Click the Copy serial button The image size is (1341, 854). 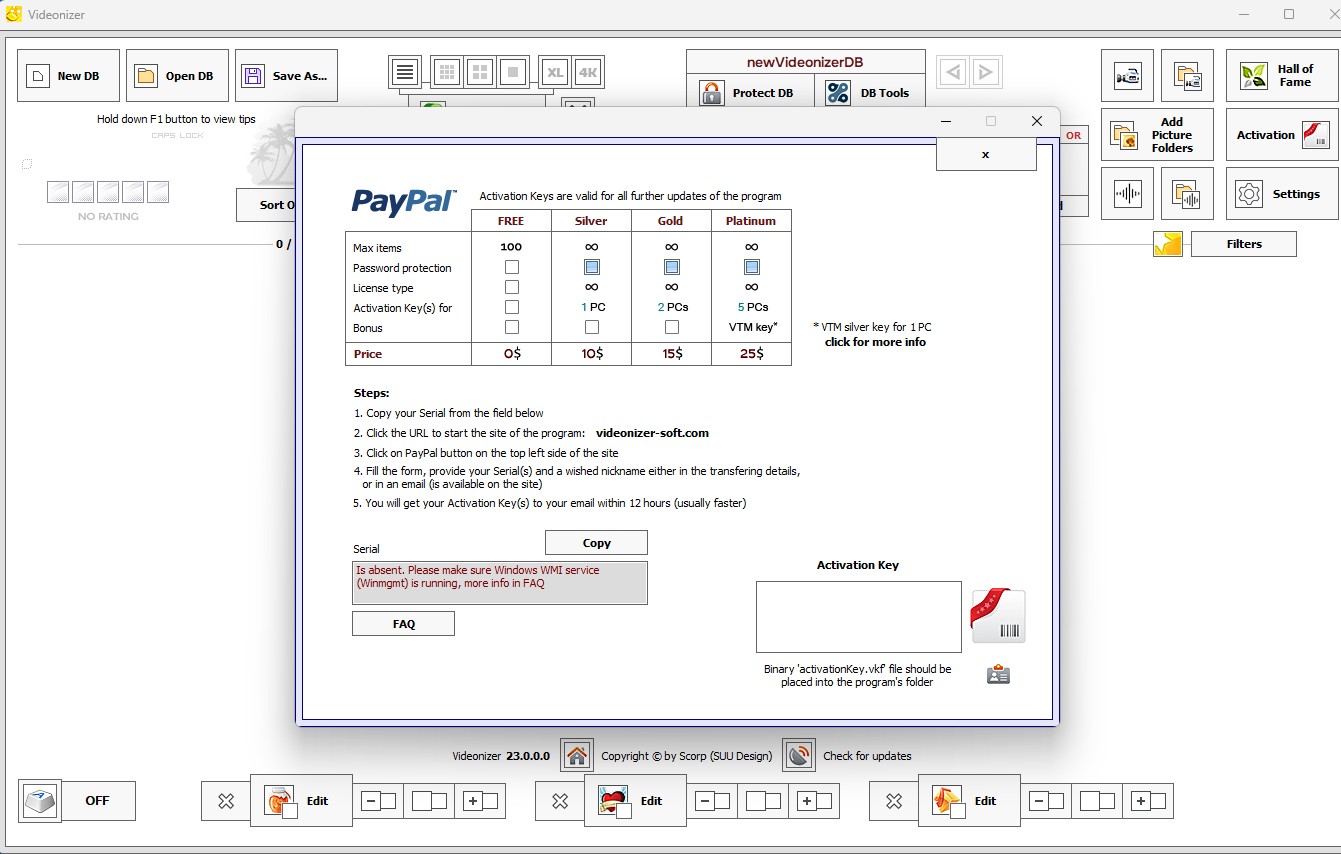[596, 543]
